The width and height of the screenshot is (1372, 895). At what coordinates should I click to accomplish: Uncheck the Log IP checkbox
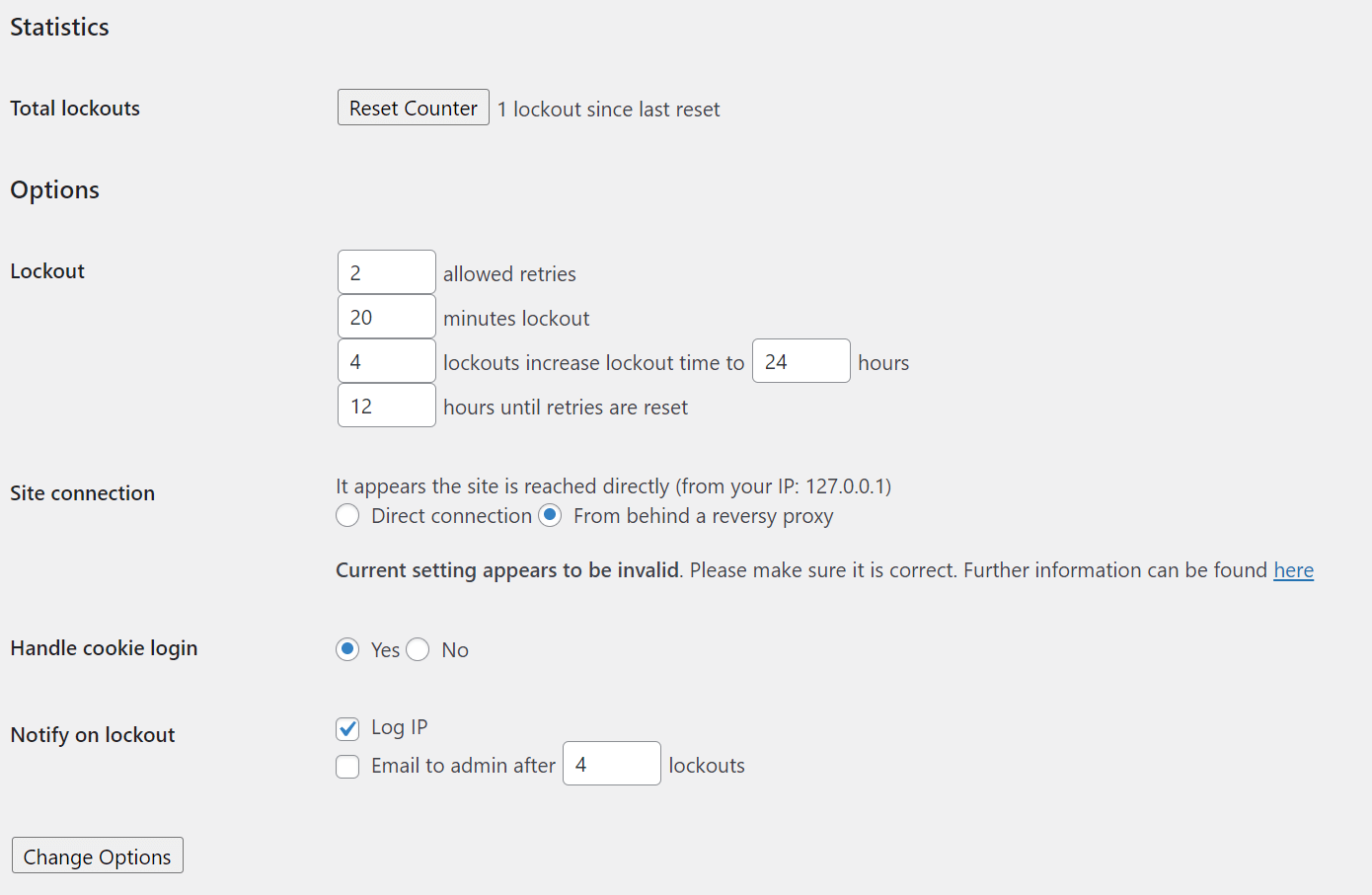point(347,728)
